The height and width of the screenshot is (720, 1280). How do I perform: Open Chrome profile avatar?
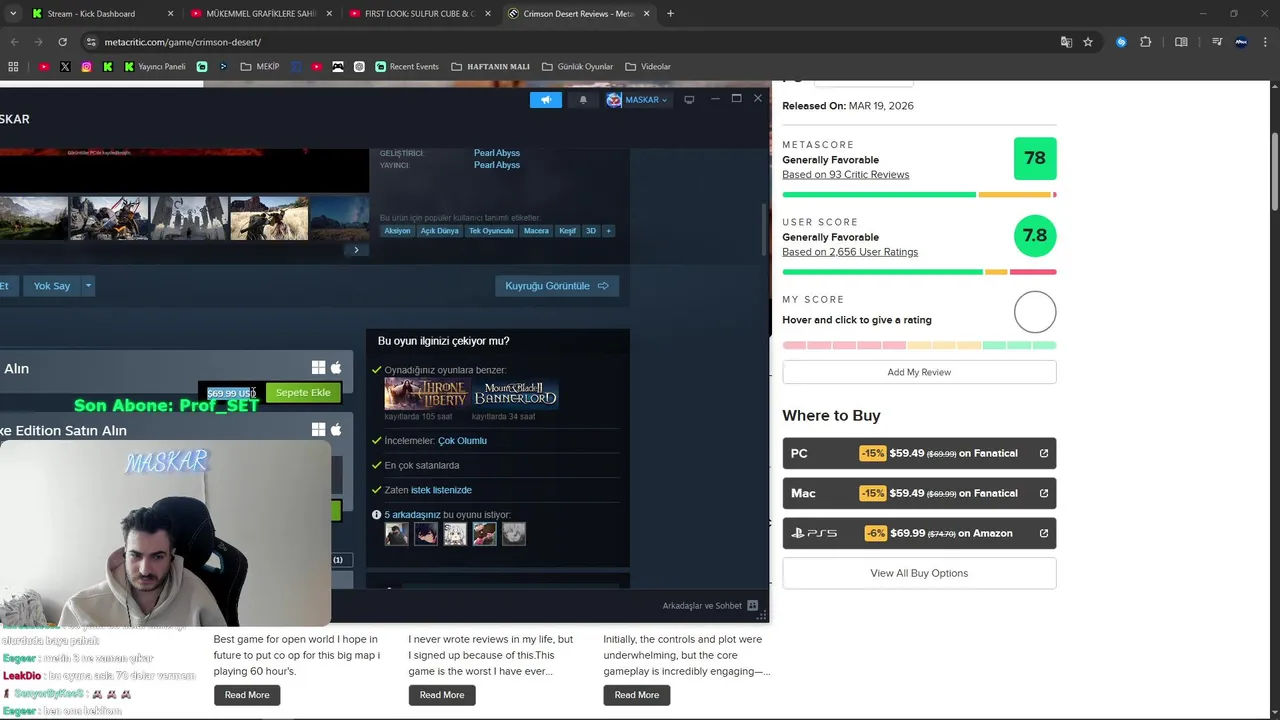point(1242,42)
